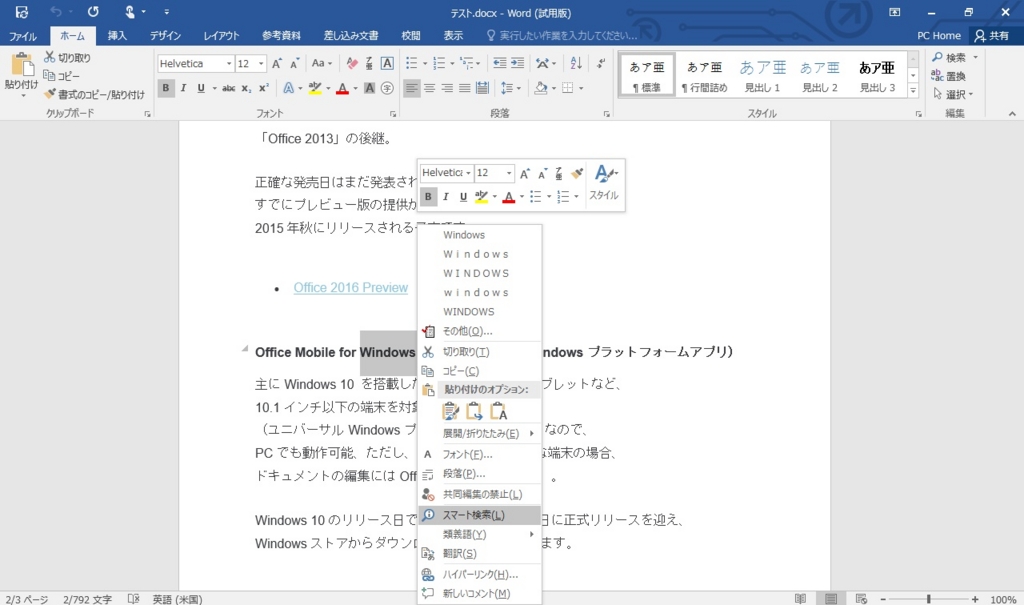Click the justify alignment icon in ribbon

point(464,88)
